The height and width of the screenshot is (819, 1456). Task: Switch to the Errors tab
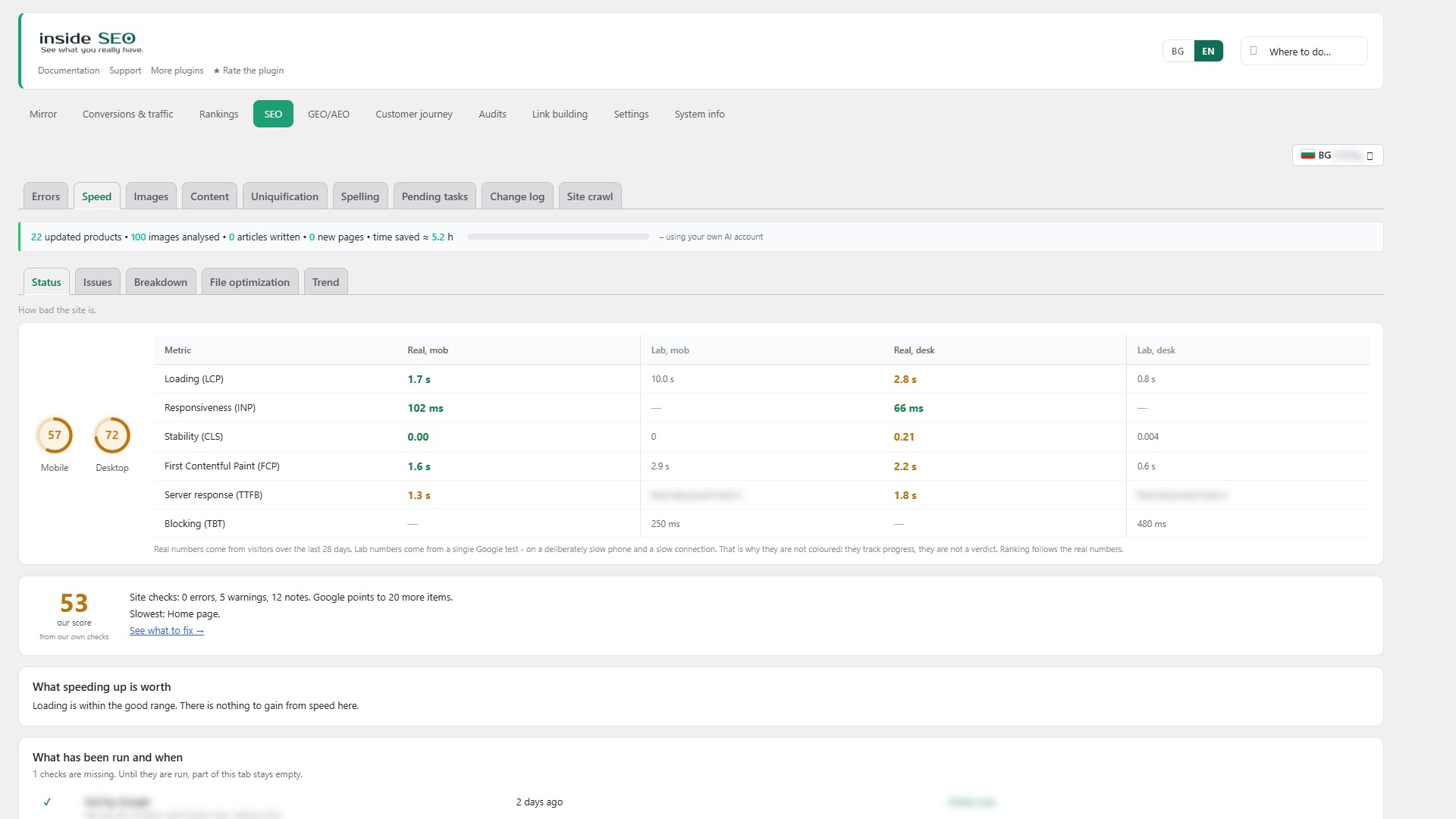tap(45, 196)
